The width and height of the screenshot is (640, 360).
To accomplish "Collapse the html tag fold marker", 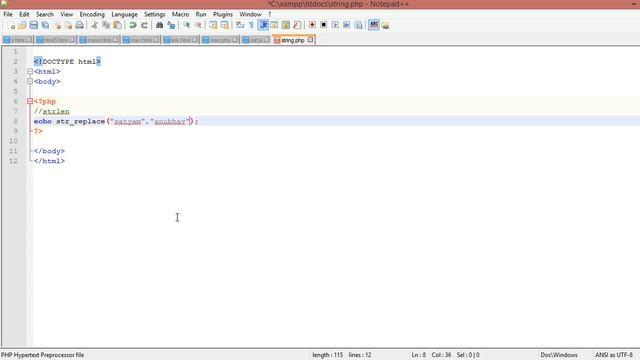I will click(30, 71).
